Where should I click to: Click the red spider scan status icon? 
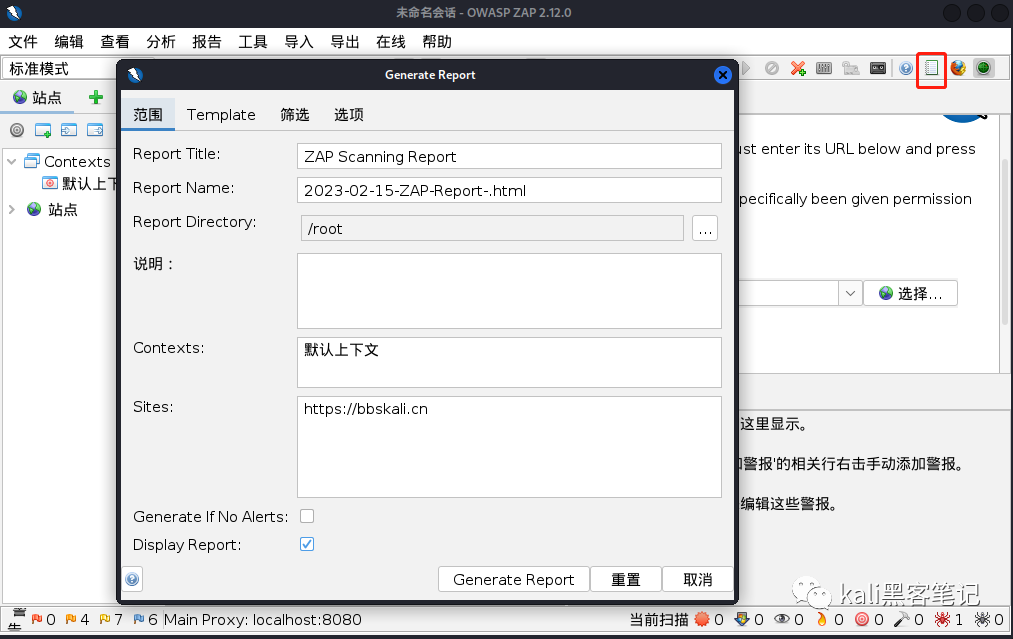(942, 619)
